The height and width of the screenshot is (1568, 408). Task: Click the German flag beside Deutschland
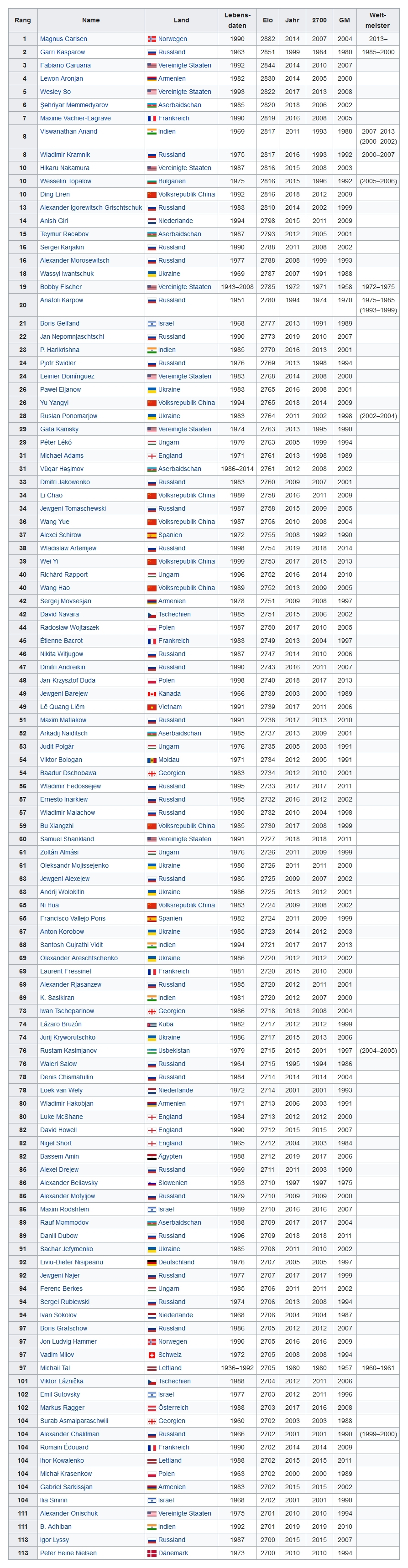tap(152, 1263)
